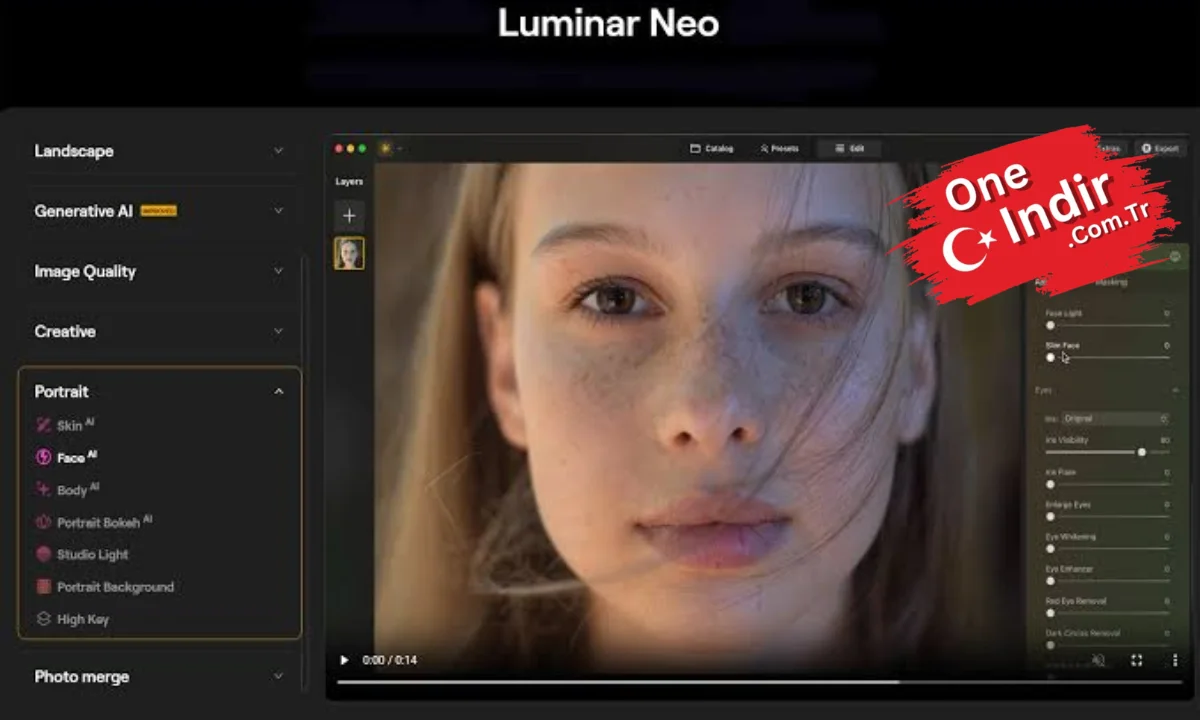The width and height of the screenshot is (1200, 720).
Task: Adjust the Slim Face slider
Action: tap(1108, 357)
